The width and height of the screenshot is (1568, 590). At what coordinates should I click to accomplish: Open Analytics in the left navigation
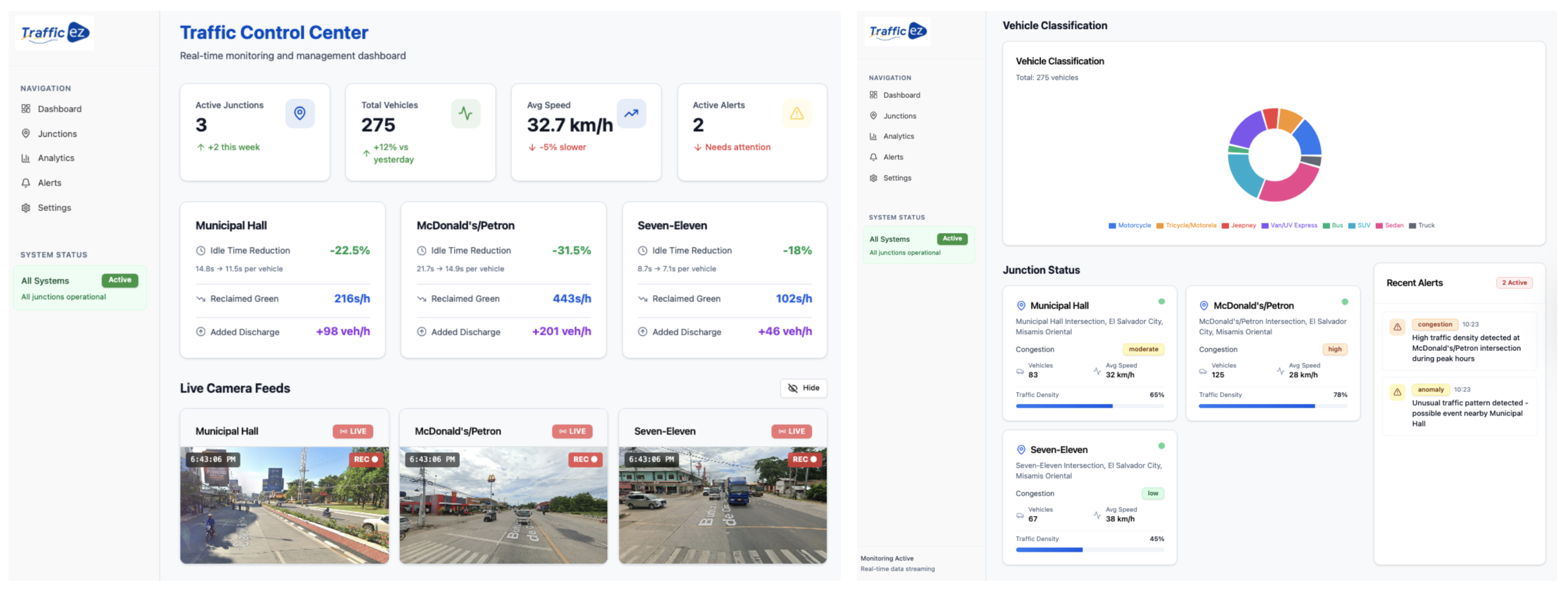(x=55, y=158)
